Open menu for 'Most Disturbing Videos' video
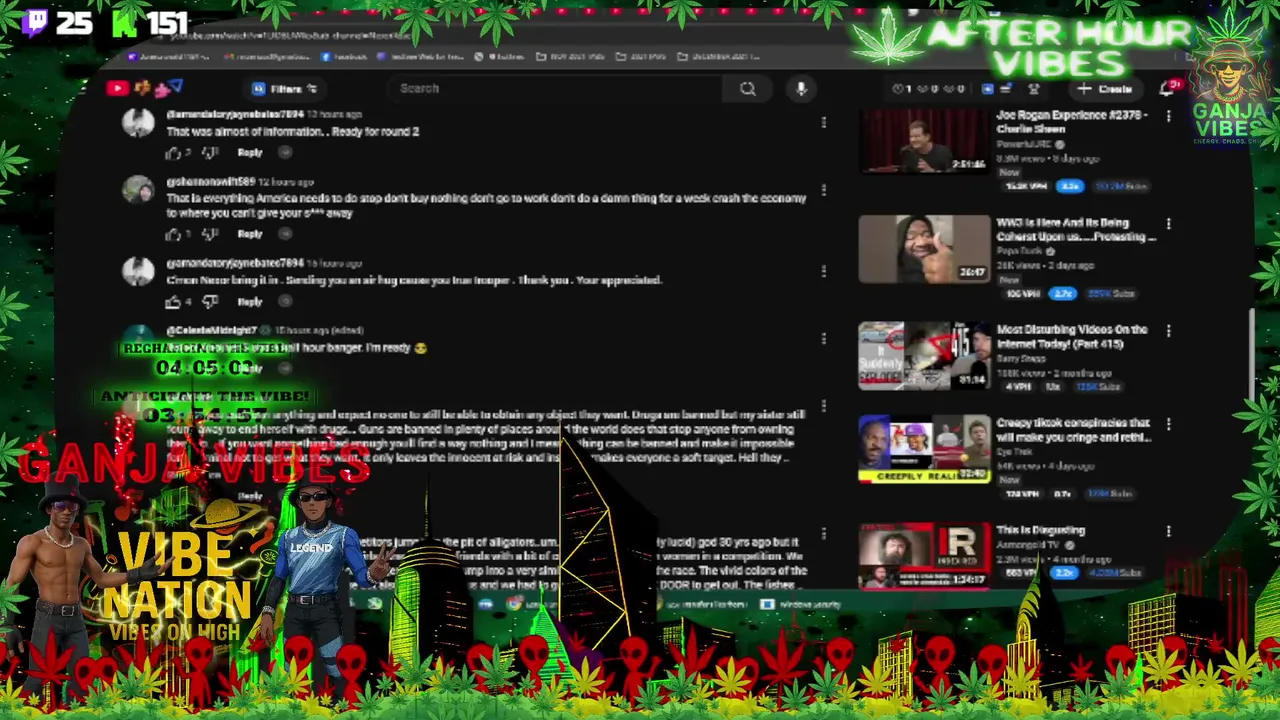 point(1168,331)
